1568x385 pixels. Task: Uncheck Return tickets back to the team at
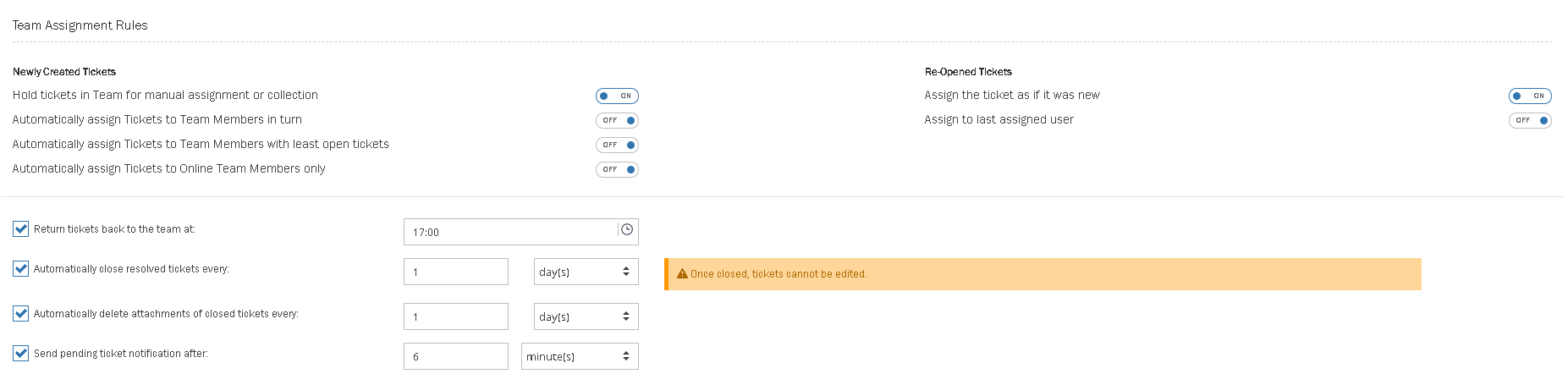click(21, 229)
